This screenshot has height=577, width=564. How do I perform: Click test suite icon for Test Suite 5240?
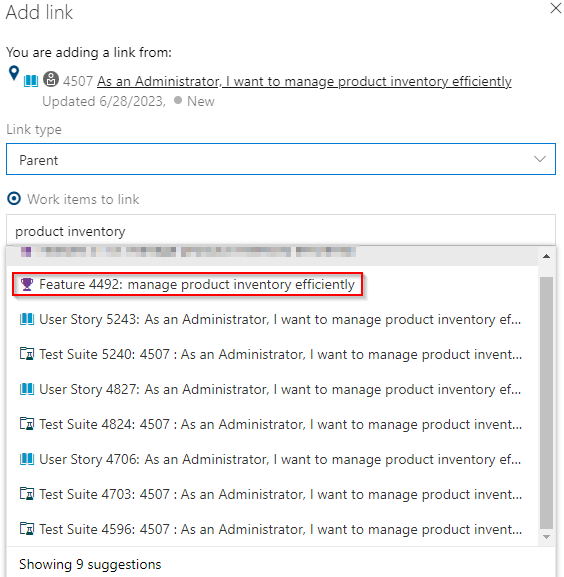[26, 354]
